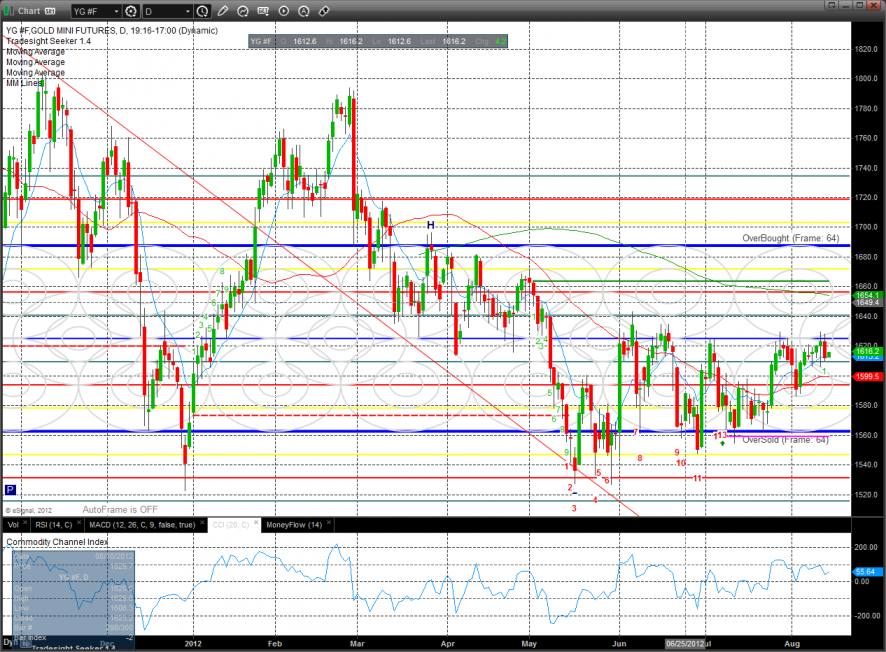Click the CCI value label 55.64
The image size is (886, 652).
pos(866,570)
